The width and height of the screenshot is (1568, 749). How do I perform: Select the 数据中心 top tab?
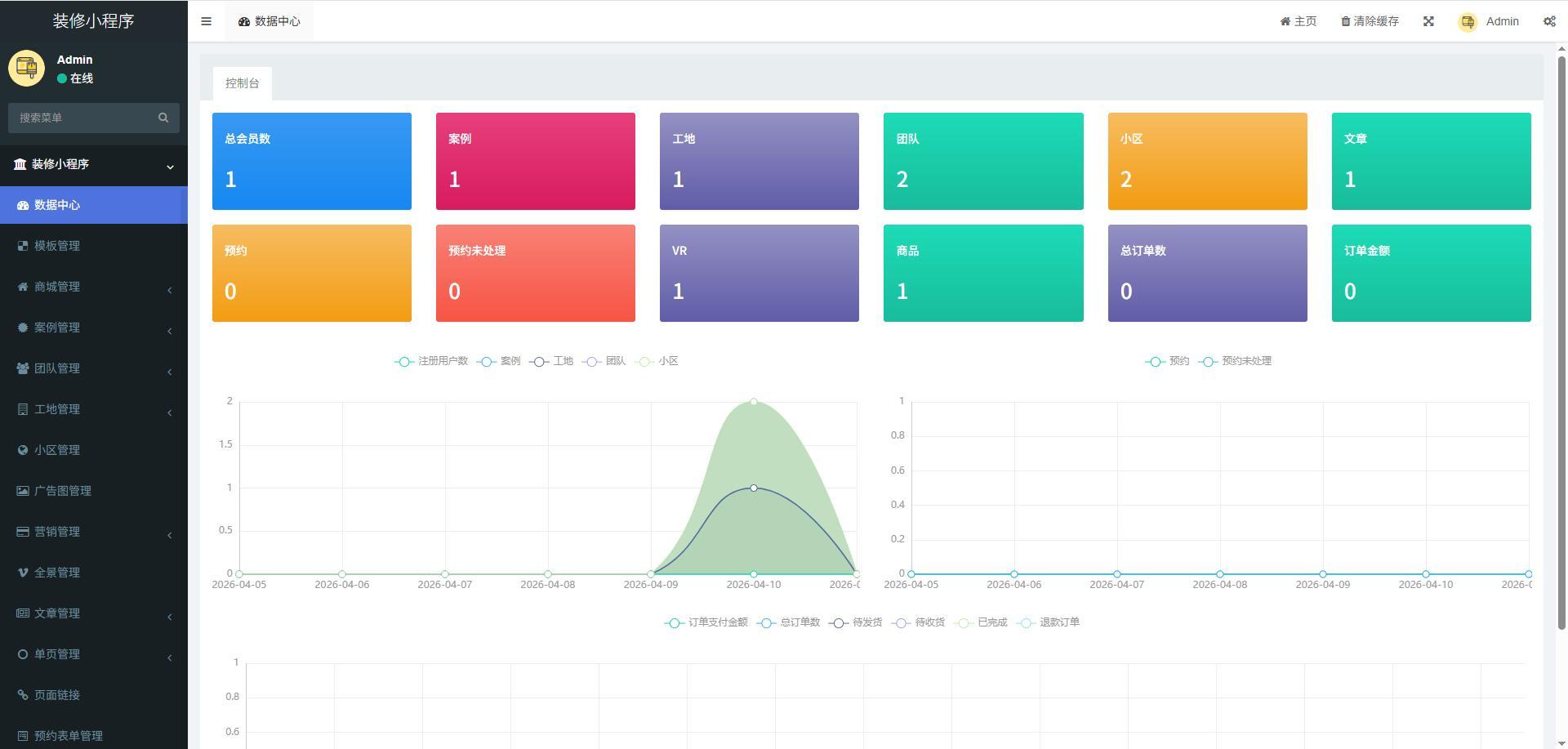click(269, 21)
